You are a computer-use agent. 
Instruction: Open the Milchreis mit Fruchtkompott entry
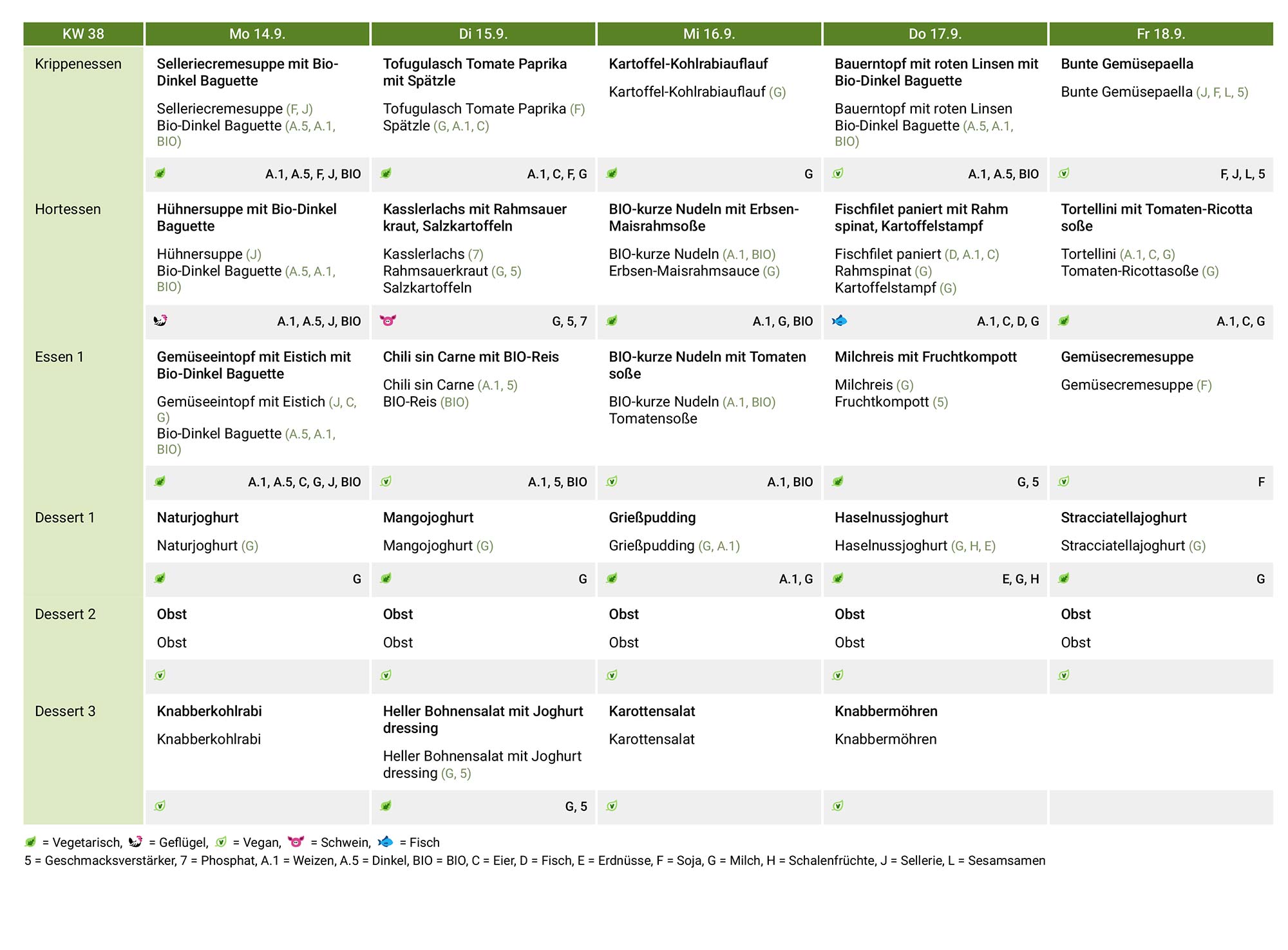[x=925, y=357]
